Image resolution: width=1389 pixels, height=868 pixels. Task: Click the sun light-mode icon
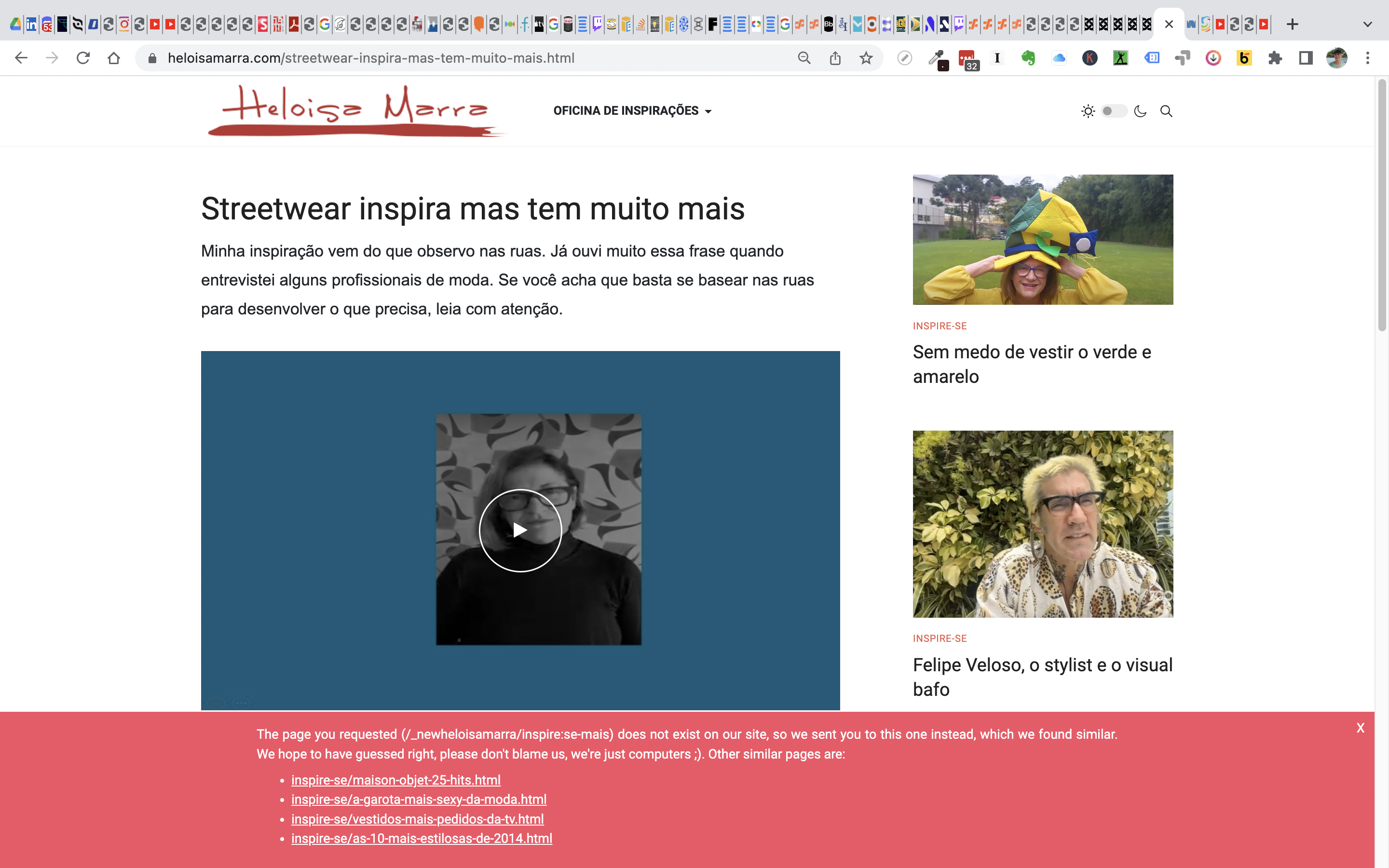(x=1088, y=111)
